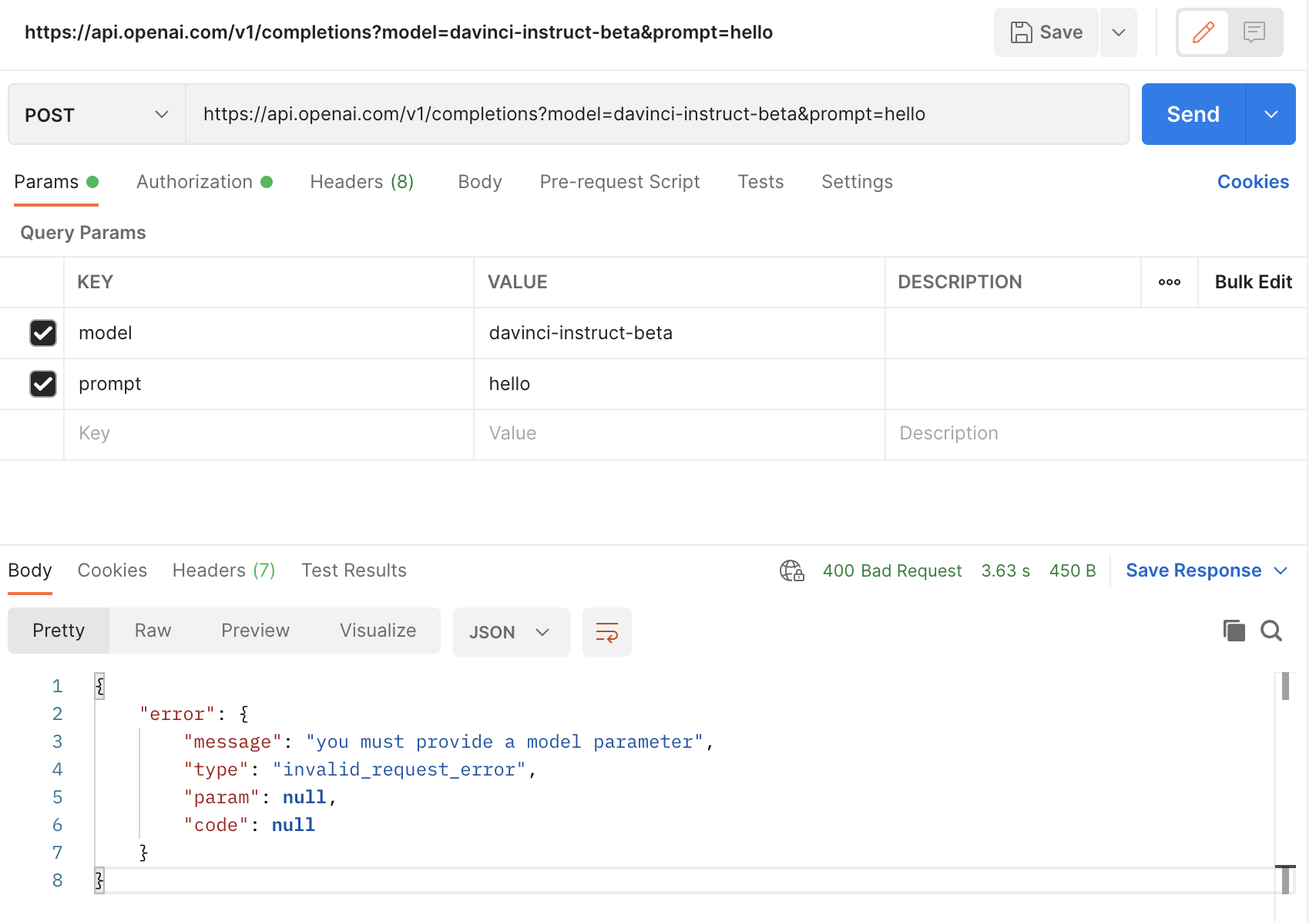Toggle the line wrap icon
1316x922 pixels.
[x=607, y=632]
